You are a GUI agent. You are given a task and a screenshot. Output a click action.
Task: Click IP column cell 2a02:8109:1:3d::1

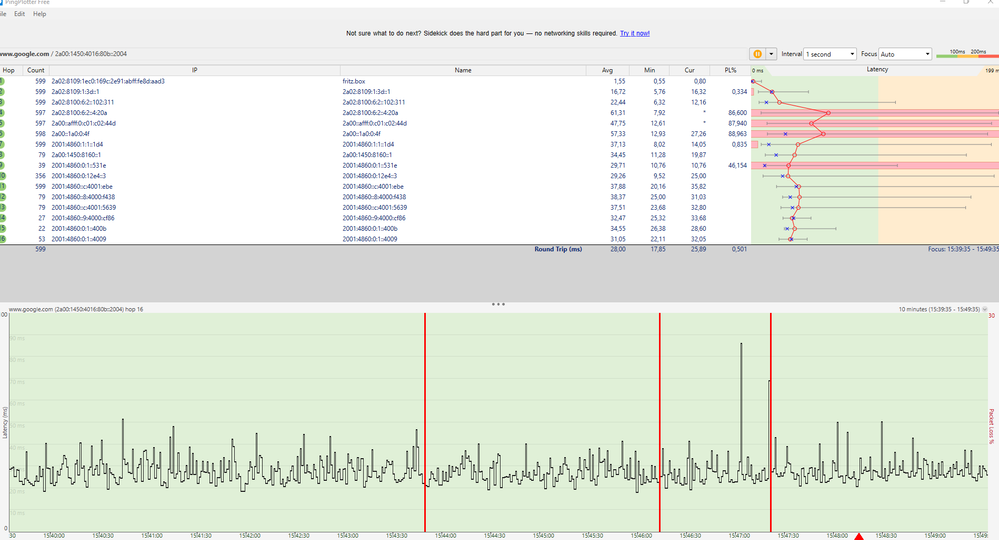point(75,92)
